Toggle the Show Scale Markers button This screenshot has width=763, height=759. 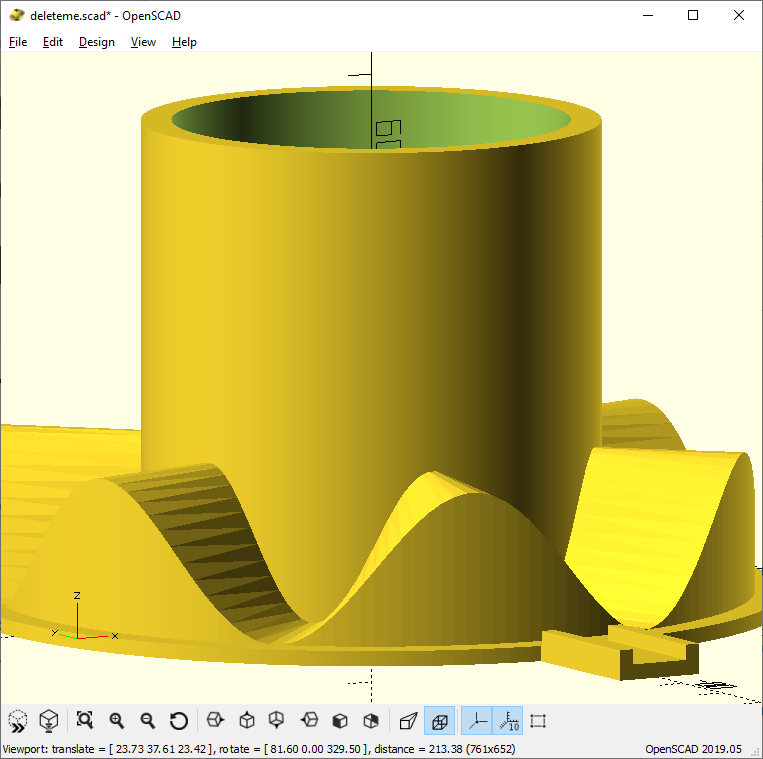coord(508,720)
